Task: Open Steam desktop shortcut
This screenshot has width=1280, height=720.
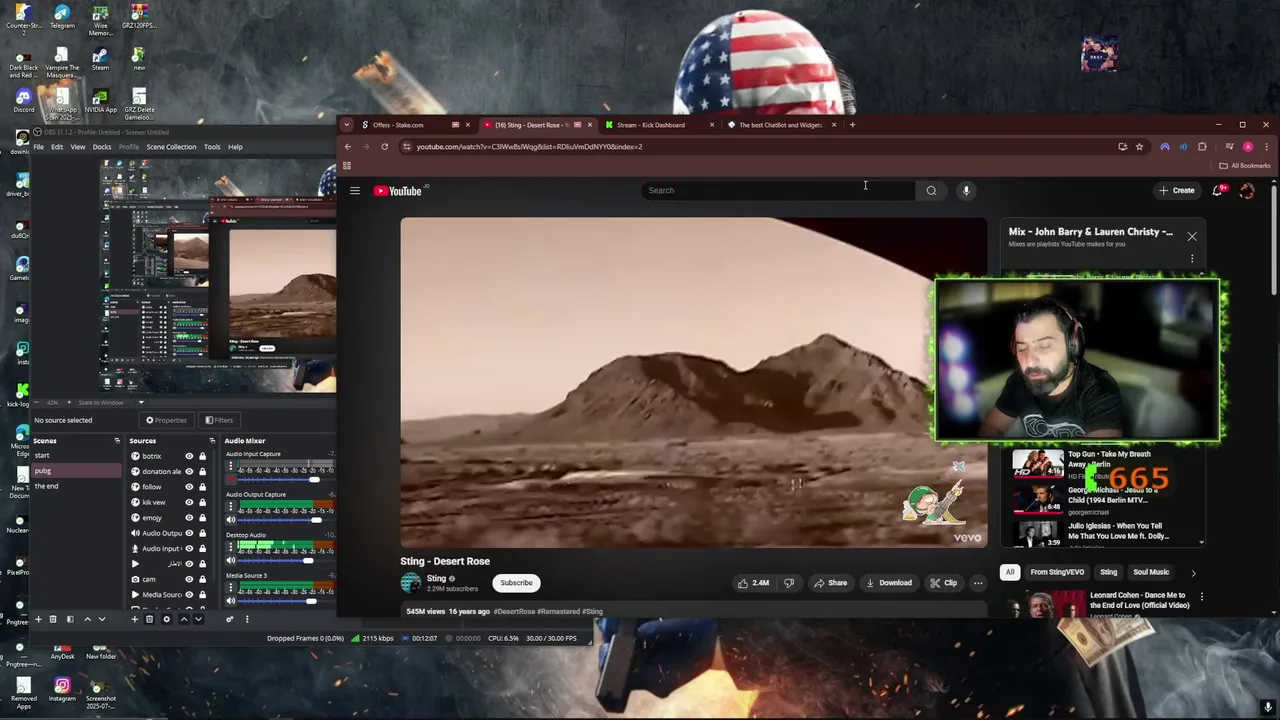Action: point(101,59)
